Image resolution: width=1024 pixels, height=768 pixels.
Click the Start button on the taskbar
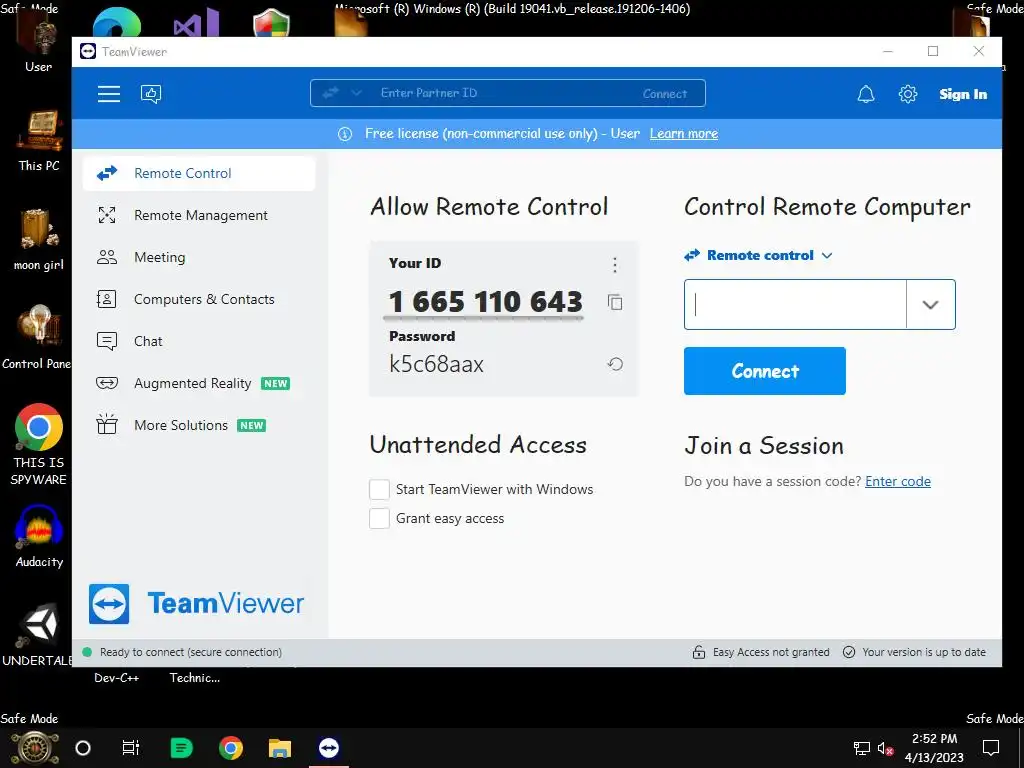point(35,748)
